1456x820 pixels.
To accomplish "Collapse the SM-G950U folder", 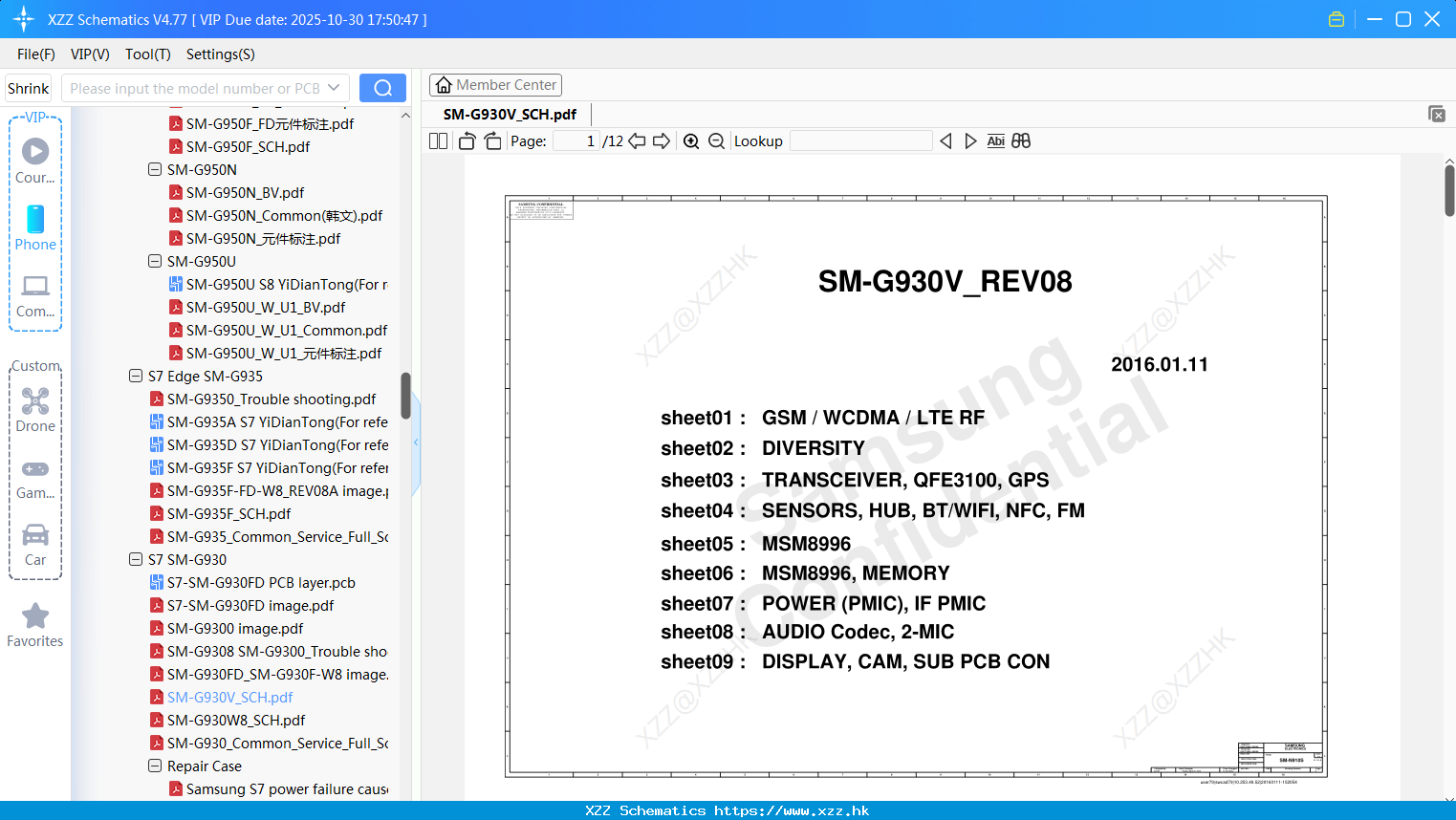I will (x=155, y=261).
